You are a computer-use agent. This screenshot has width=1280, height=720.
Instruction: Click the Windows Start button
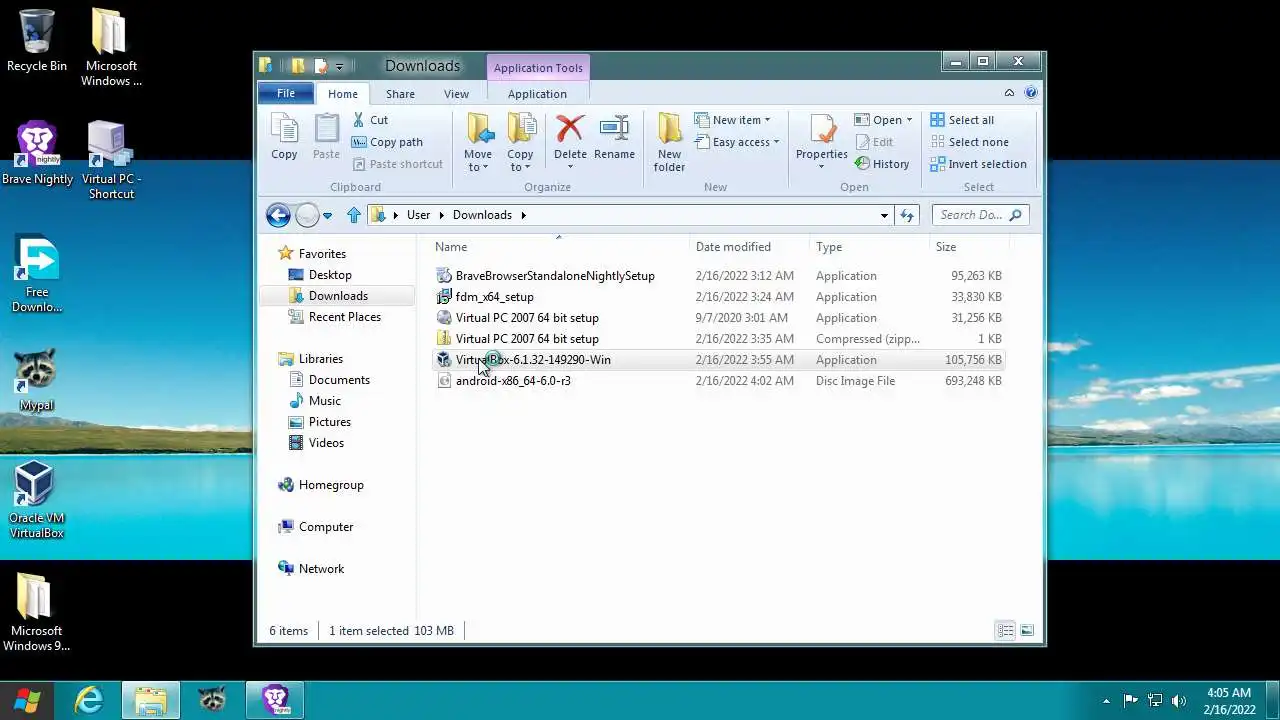[27, 700]
